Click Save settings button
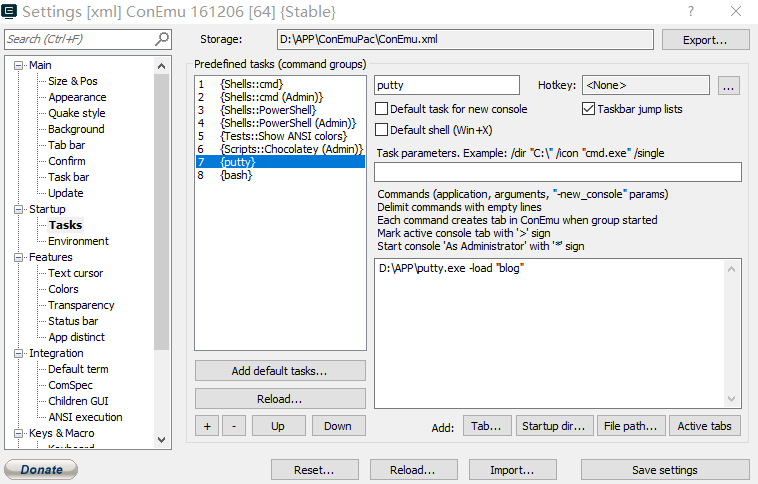The width and height of the screenshot is (758, 484). point(665,470)
